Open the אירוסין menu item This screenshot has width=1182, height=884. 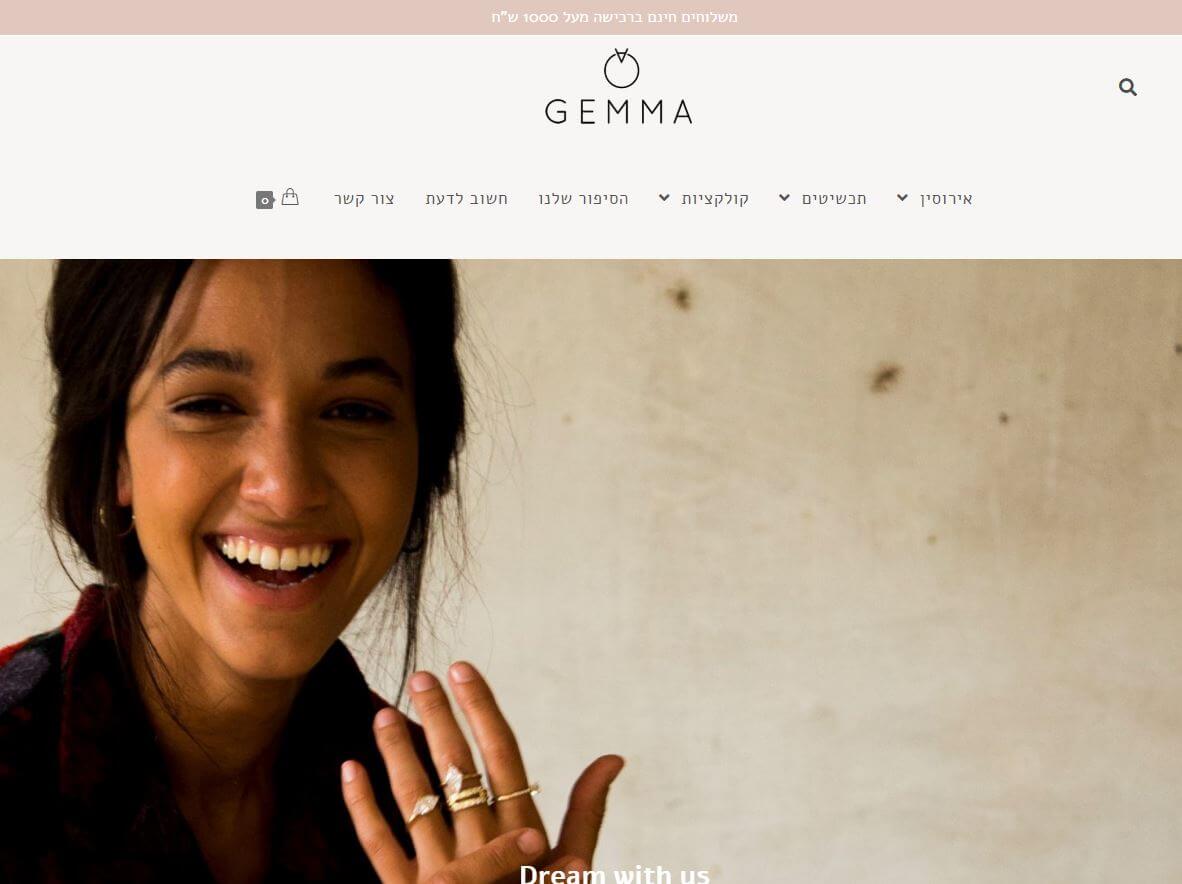tap(946, 199)
